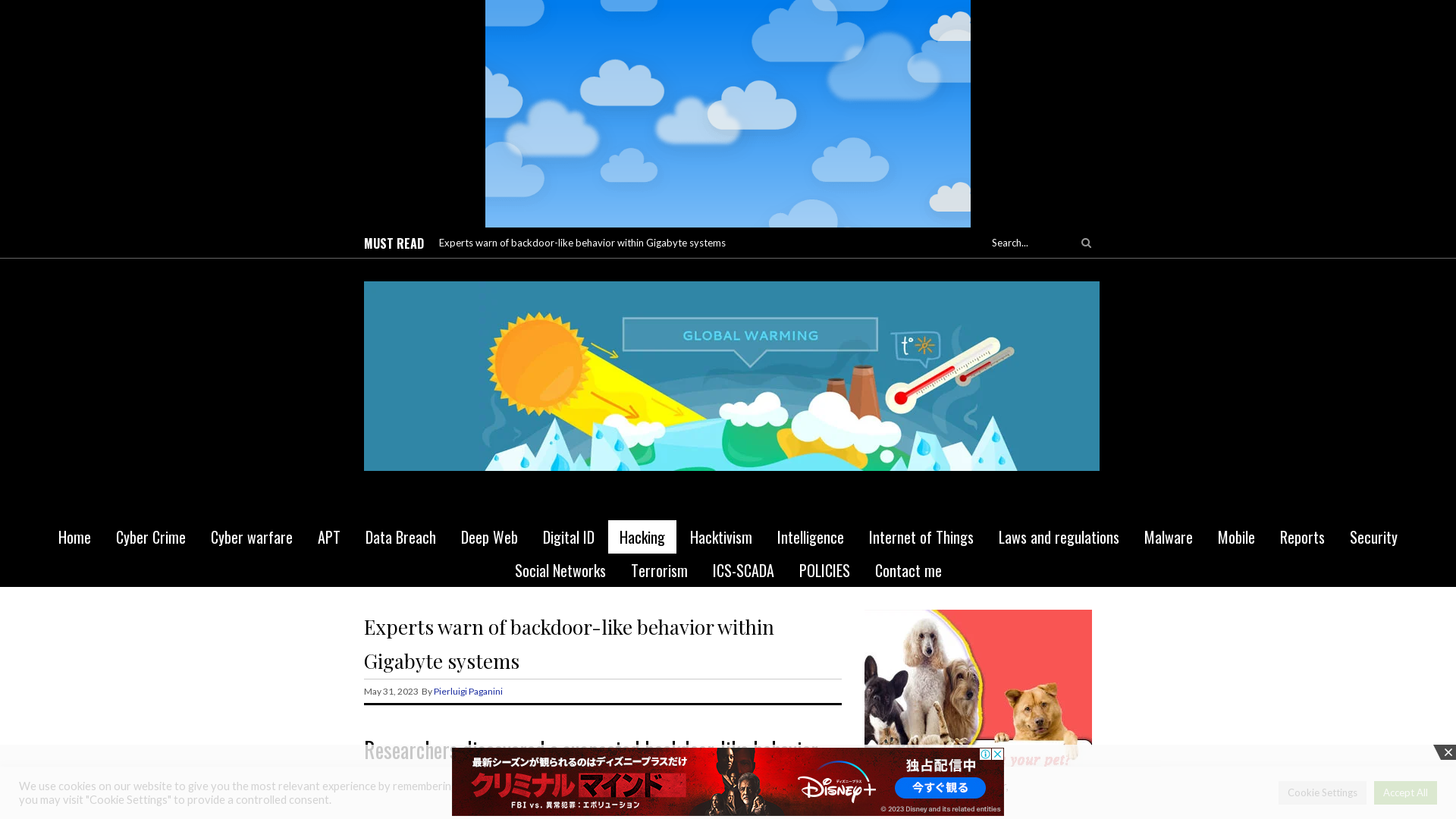Click the Reports navigation menu item
Screen dimensions: 1456x819
1302,536
